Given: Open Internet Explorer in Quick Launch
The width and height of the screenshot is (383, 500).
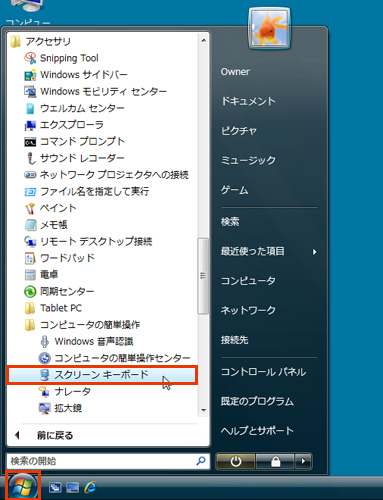Looking at the screenshot, I should point(90,487).
